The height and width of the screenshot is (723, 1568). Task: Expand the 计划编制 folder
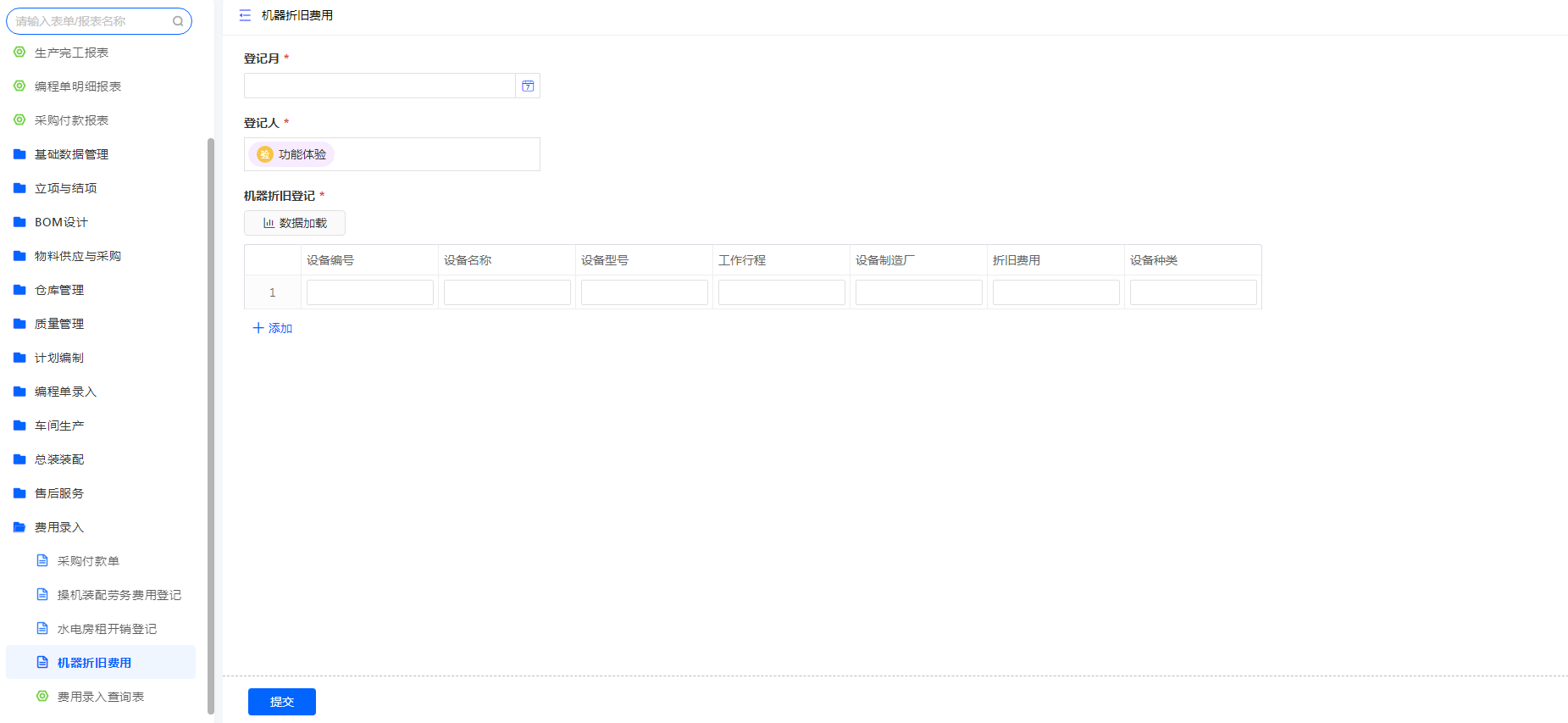tap(59, 358)
